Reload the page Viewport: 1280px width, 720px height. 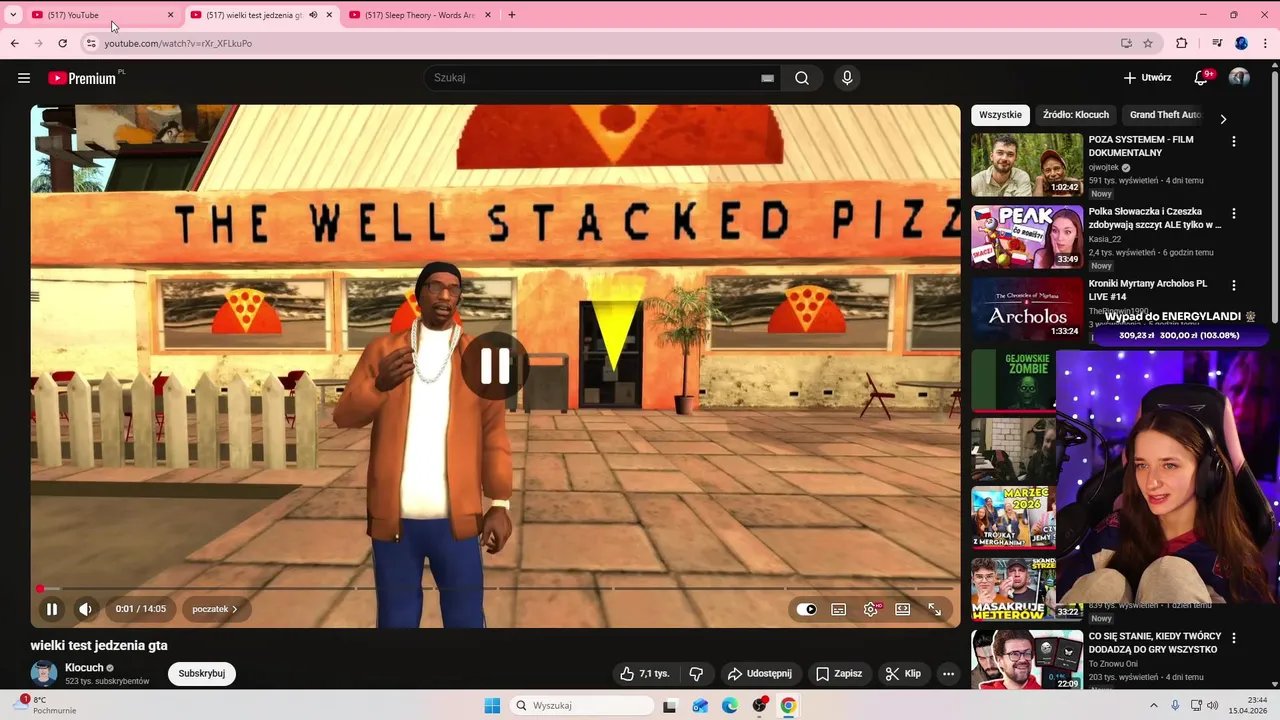[62, 43]
